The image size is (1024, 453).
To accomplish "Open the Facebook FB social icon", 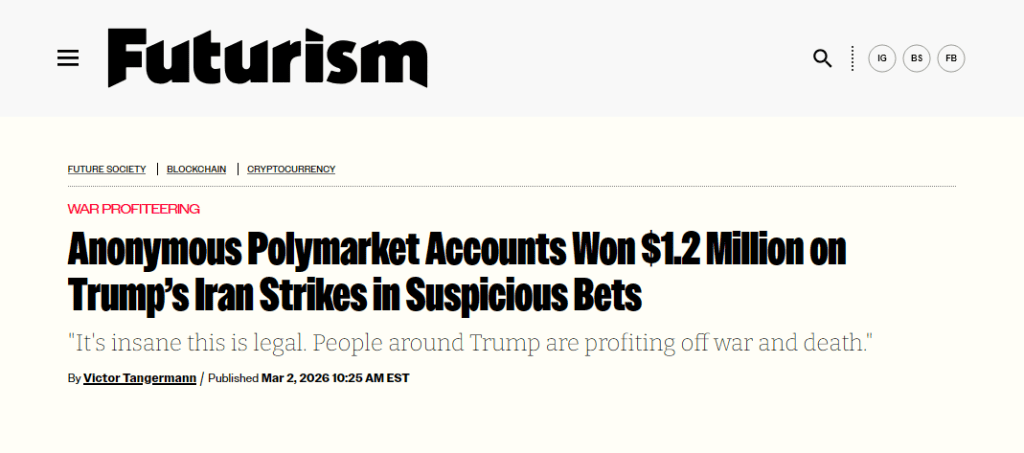I will click(x=951, y=58).
